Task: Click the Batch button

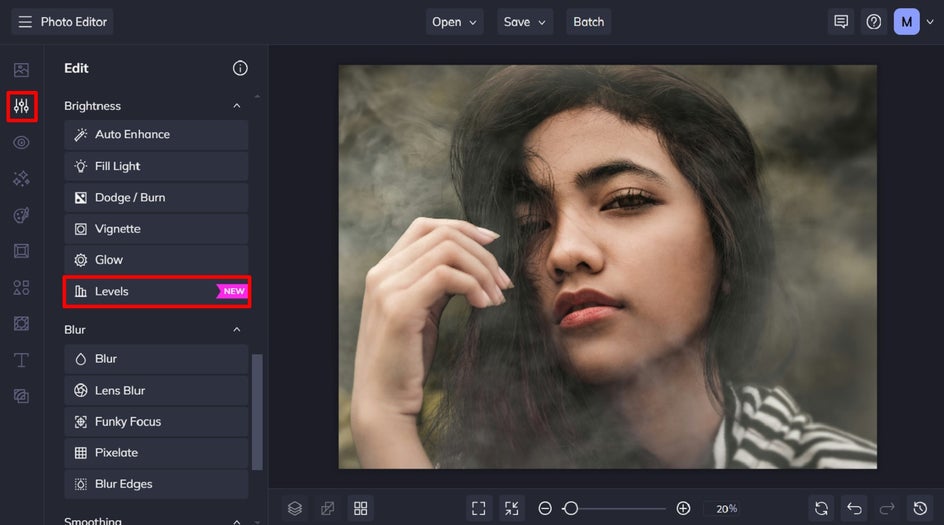Action: [x=588, y=22]
